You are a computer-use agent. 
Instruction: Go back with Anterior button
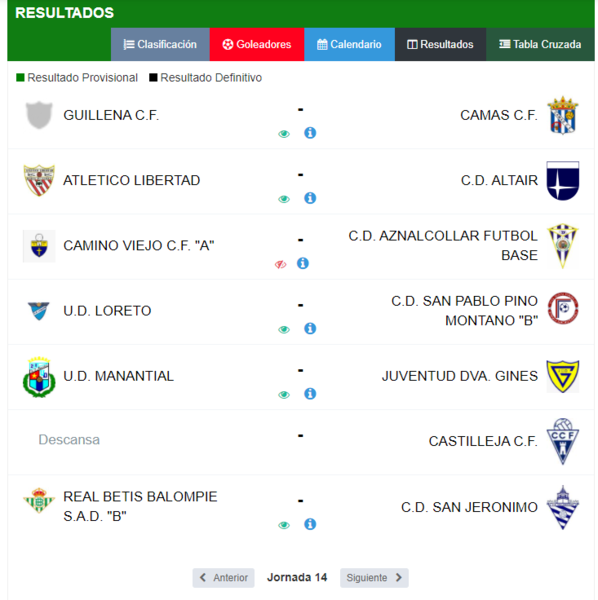coord(223,577)
